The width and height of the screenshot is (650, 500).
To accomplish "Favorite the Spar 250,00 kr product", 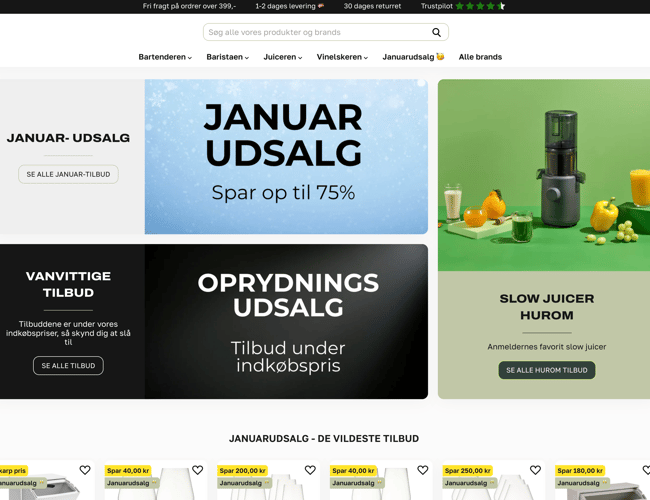I will [x=536, y=470].
